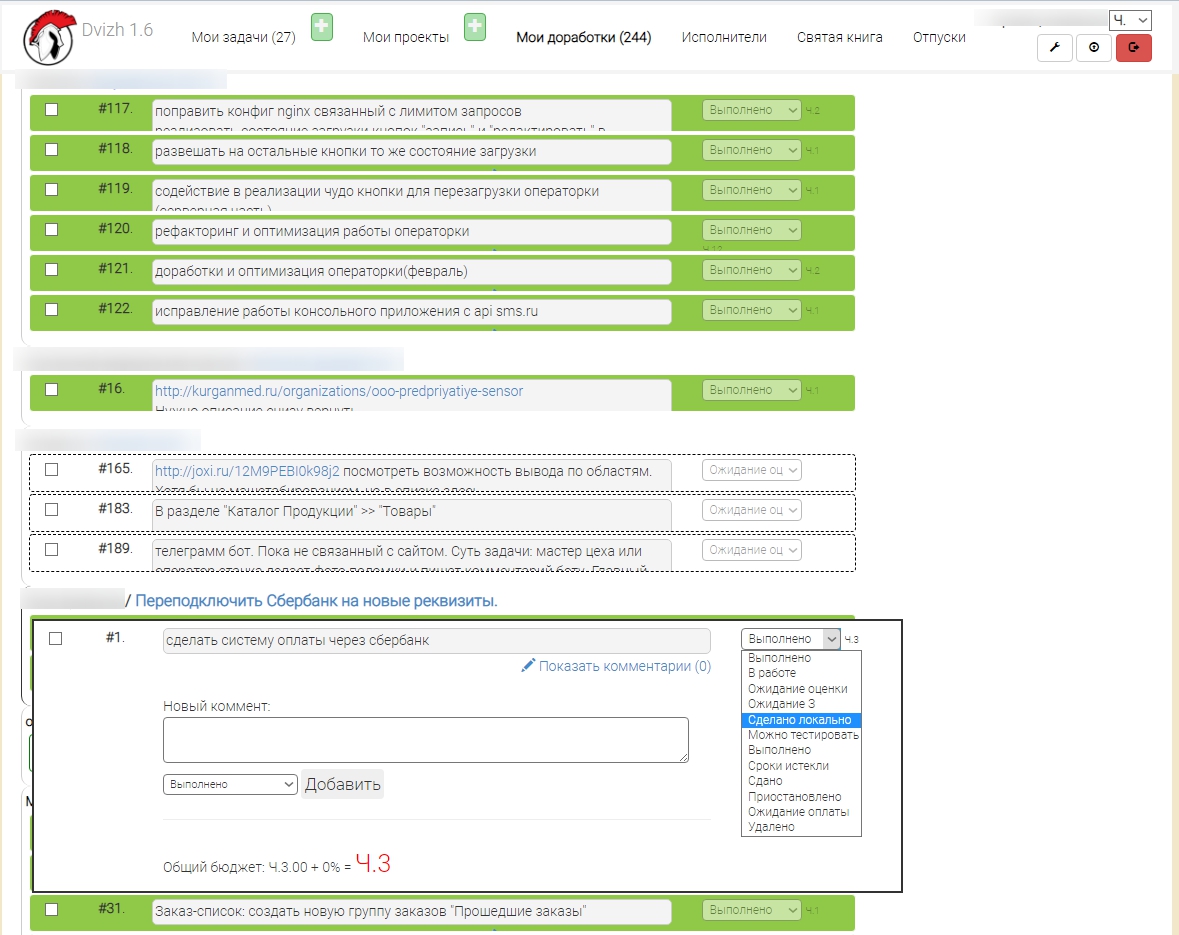Select Приостановлено from the status list

click(795, 797)
